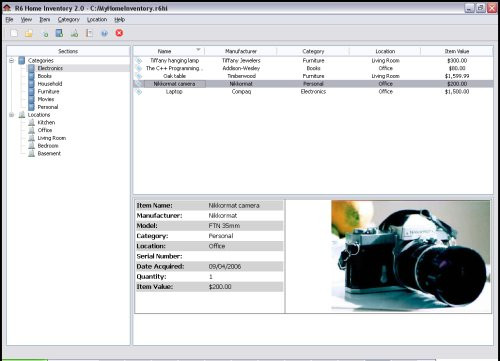Click the Sections panel header
500x361 pixels.
click(68, 51)
